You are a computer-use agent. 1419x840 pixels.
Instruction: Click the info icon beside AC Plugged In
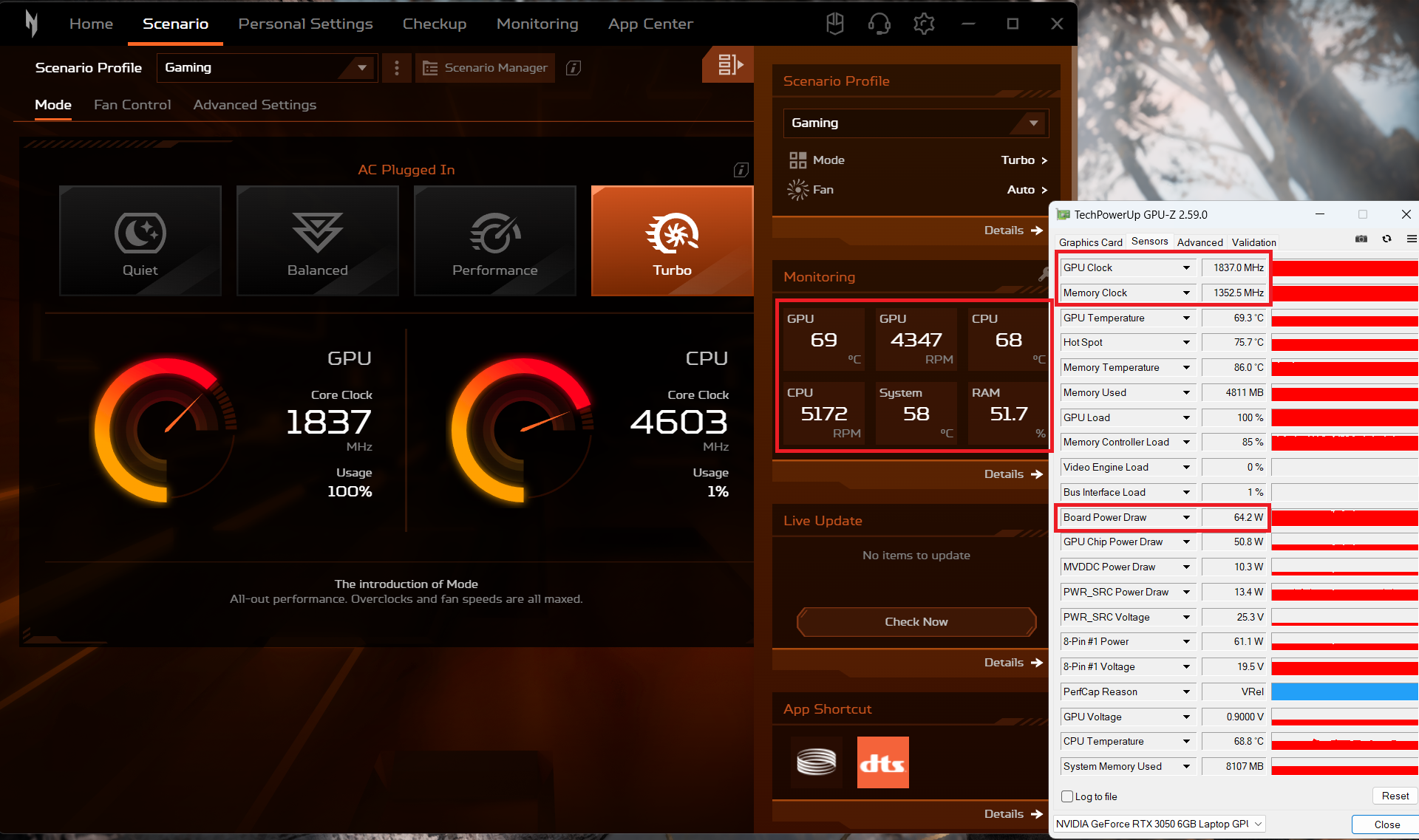coord(741,170)
